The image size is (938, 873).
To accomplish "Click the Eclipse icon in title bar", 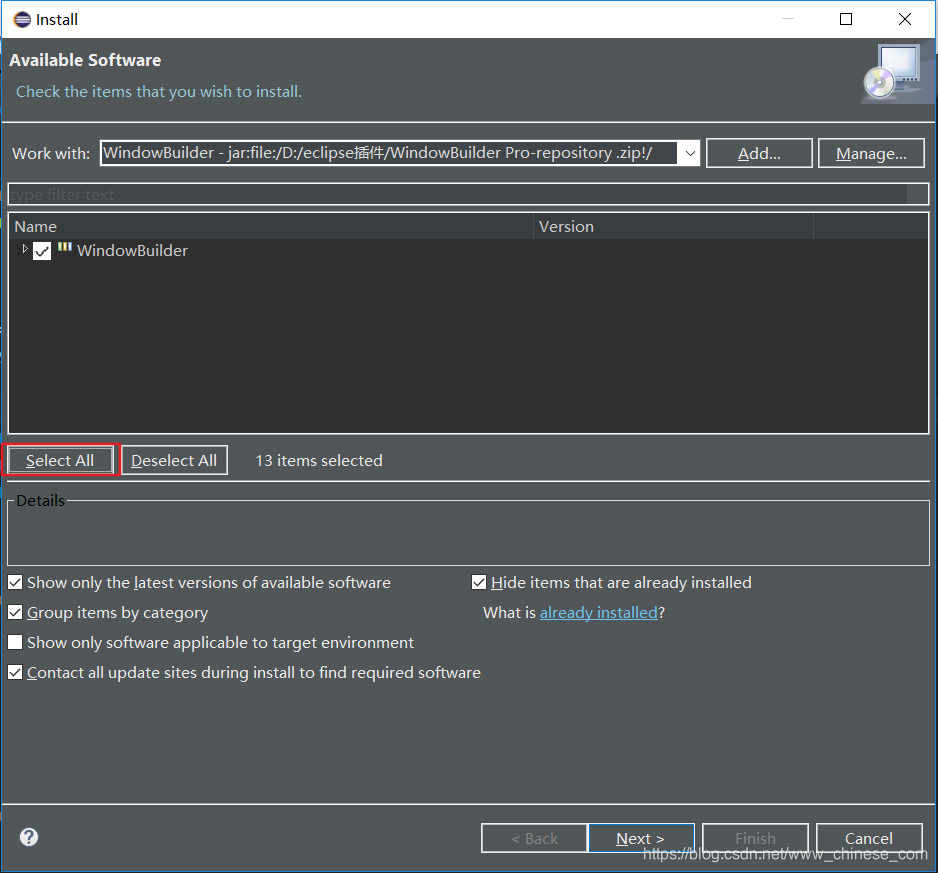I will coord(22,20).
